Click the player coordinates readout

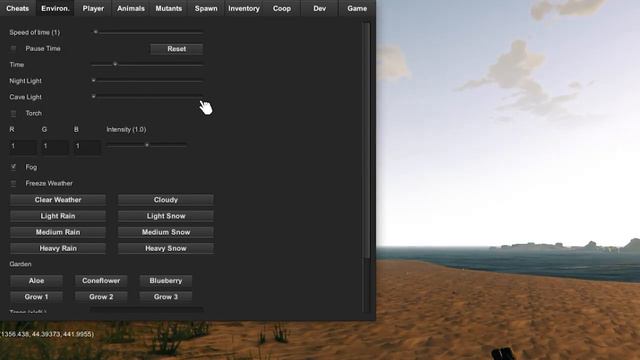[x=47, y=334]
